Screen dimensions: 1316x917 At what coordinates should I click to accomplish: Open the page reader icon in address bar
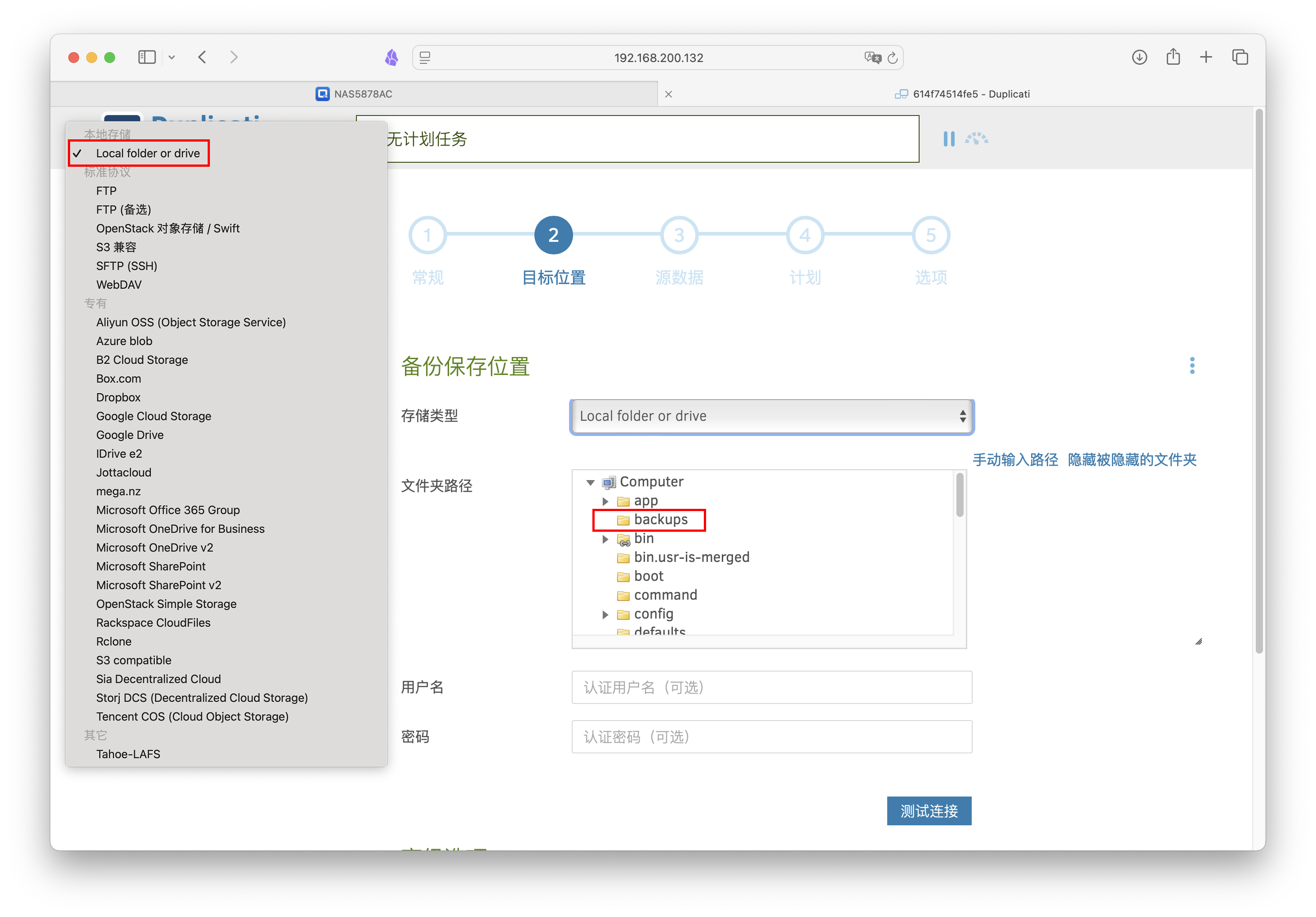(425, 58)
